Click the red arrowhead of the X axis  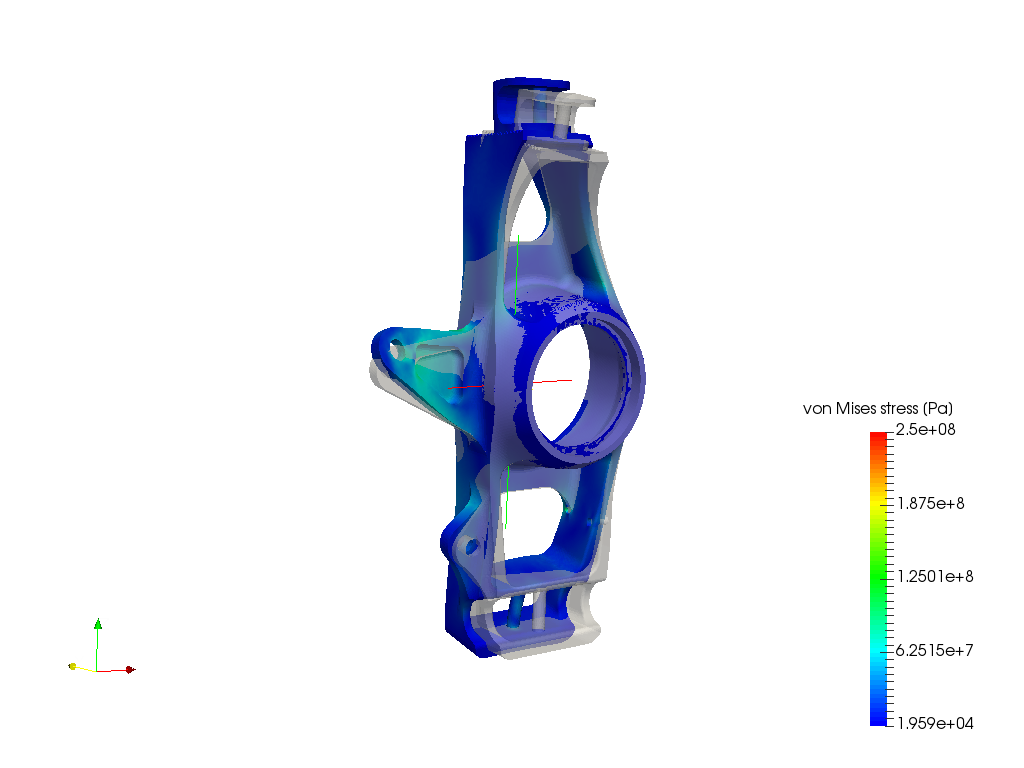pyautogui.click(x=129, y=671)
